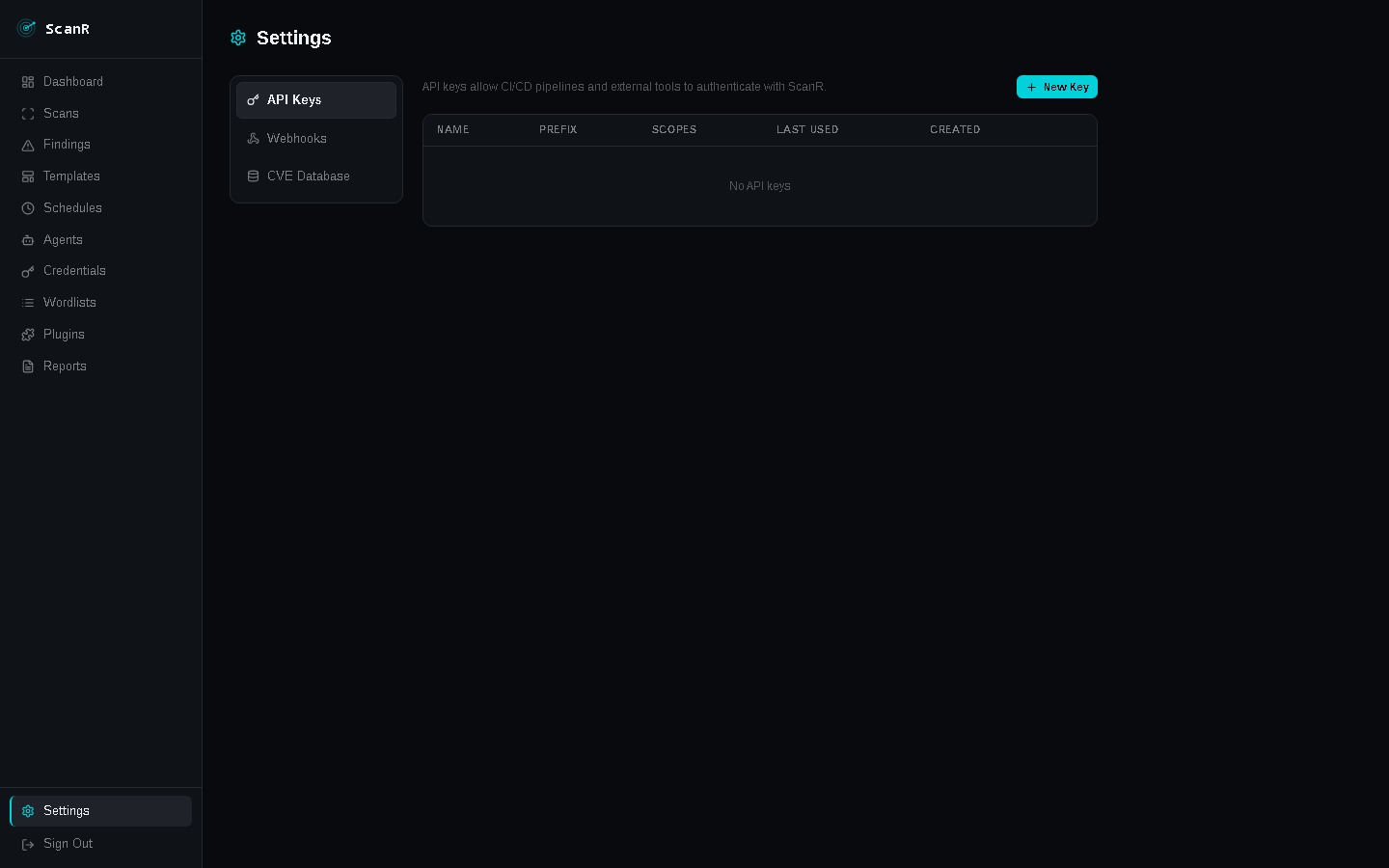The width and height of the screenshot is (1389, 868).
Task: Navigate to Wordlists
Action: (x=101, y=303)
